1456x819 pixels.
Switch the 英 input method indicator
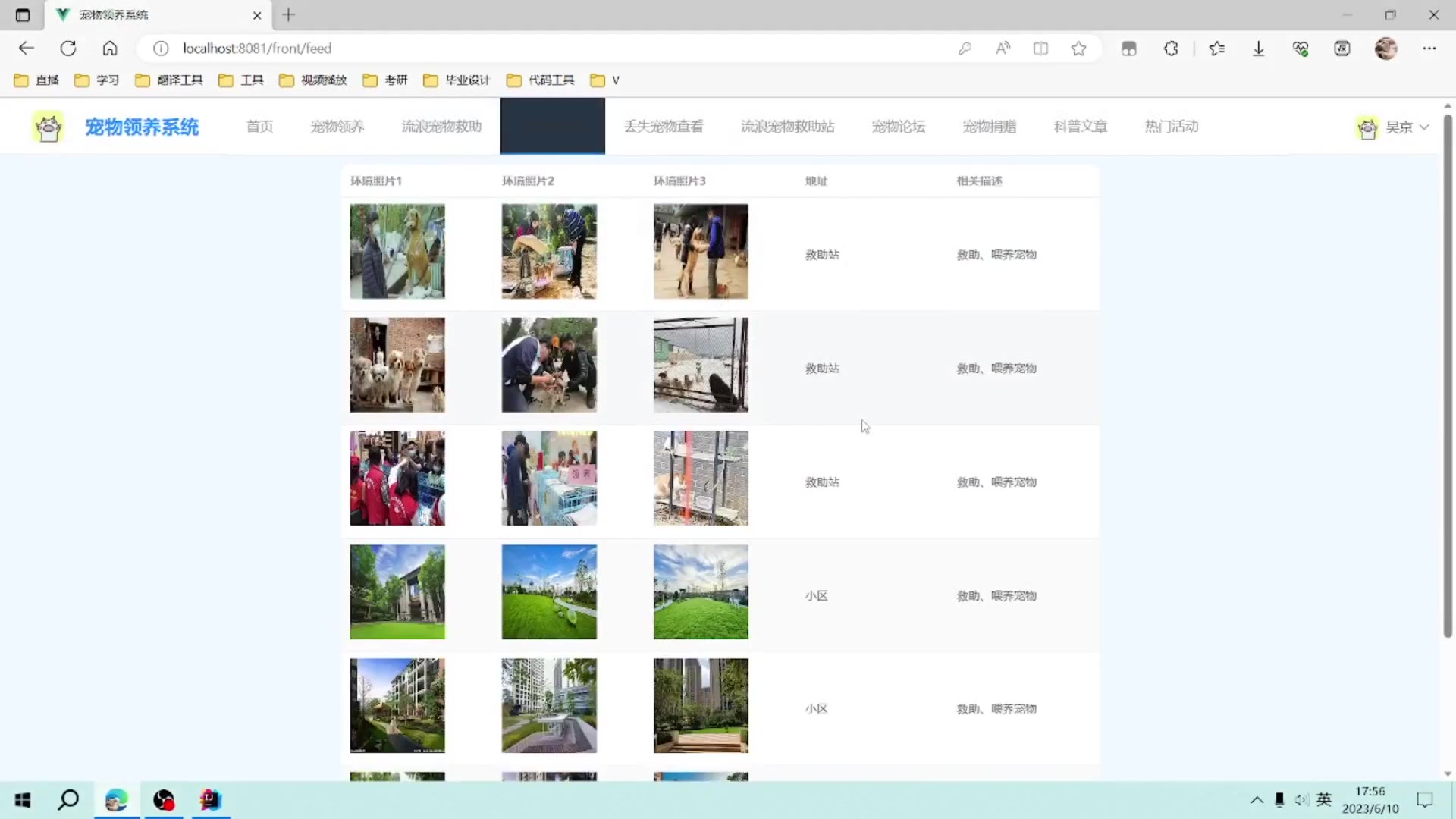tap(1324, 799)
